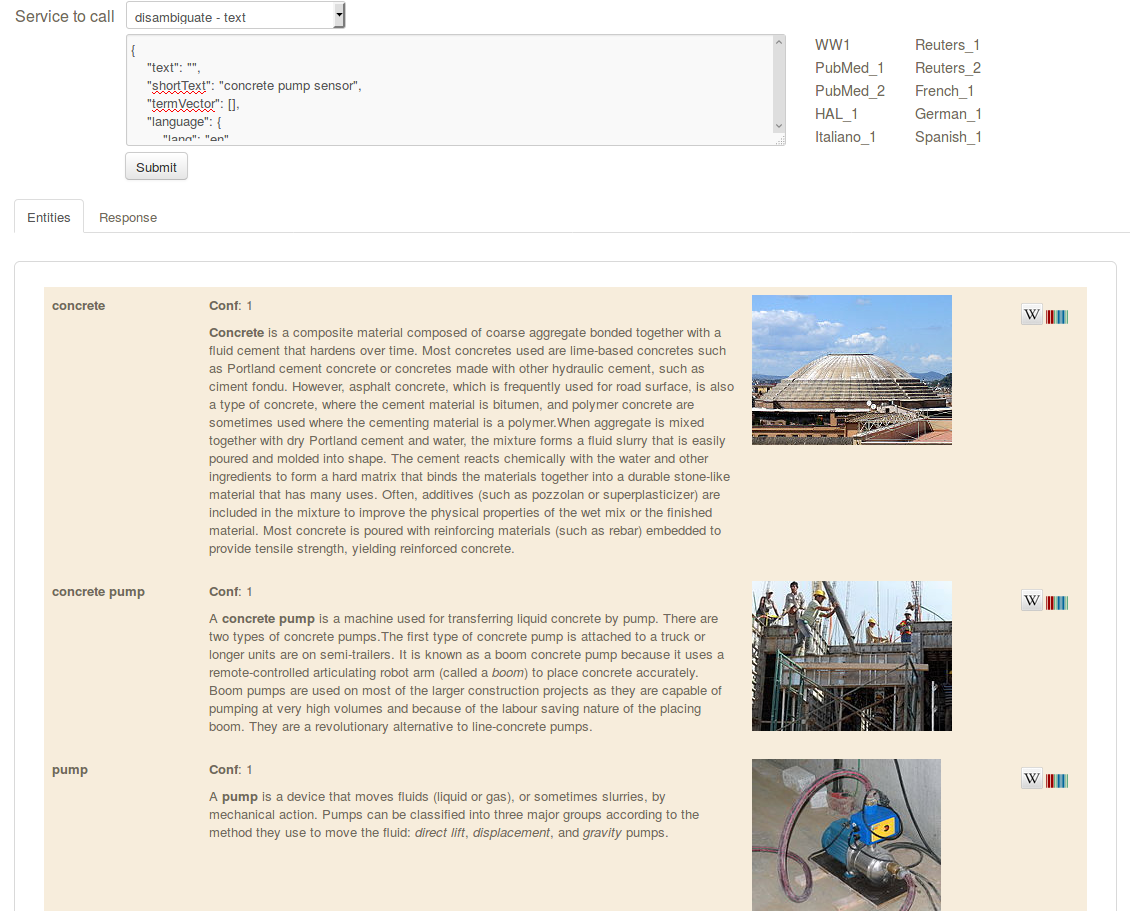Load the German_1 example
Image resolution: width=1130 pixels, height=911 pixels.
[948, 114]
